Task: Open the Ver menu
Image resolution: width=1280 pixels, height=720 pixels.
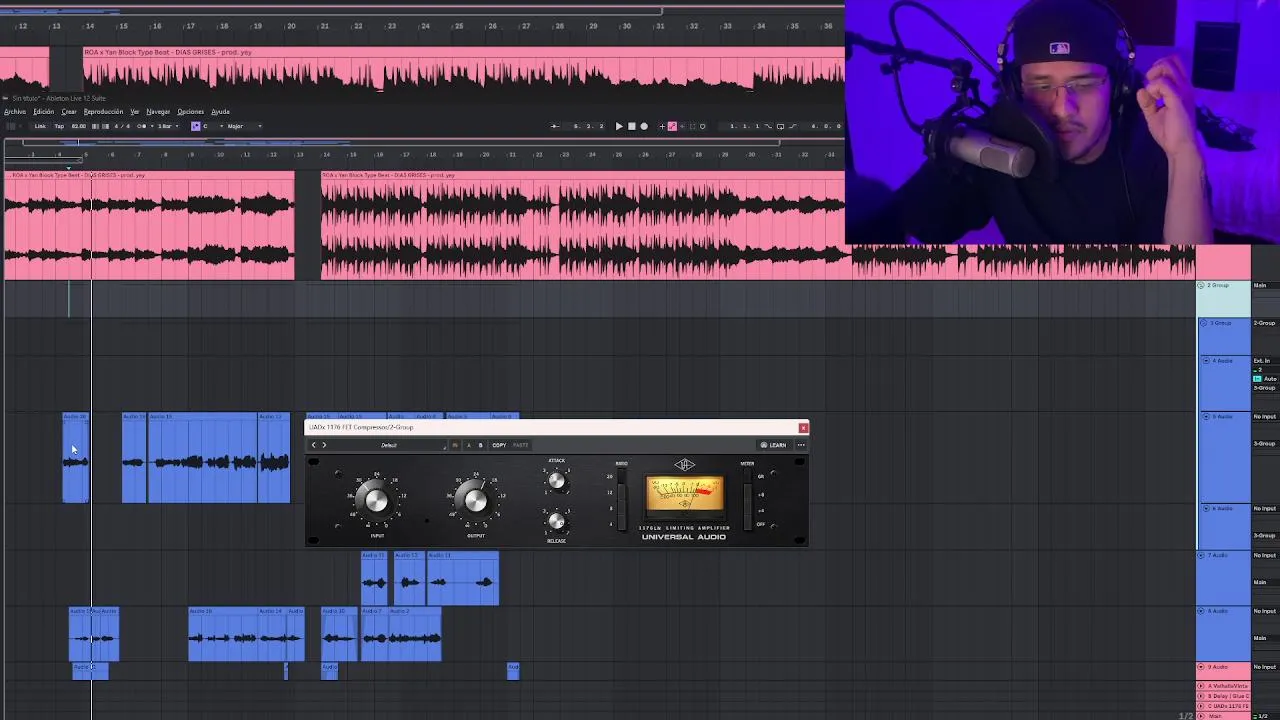Action: tap(134, 111)
